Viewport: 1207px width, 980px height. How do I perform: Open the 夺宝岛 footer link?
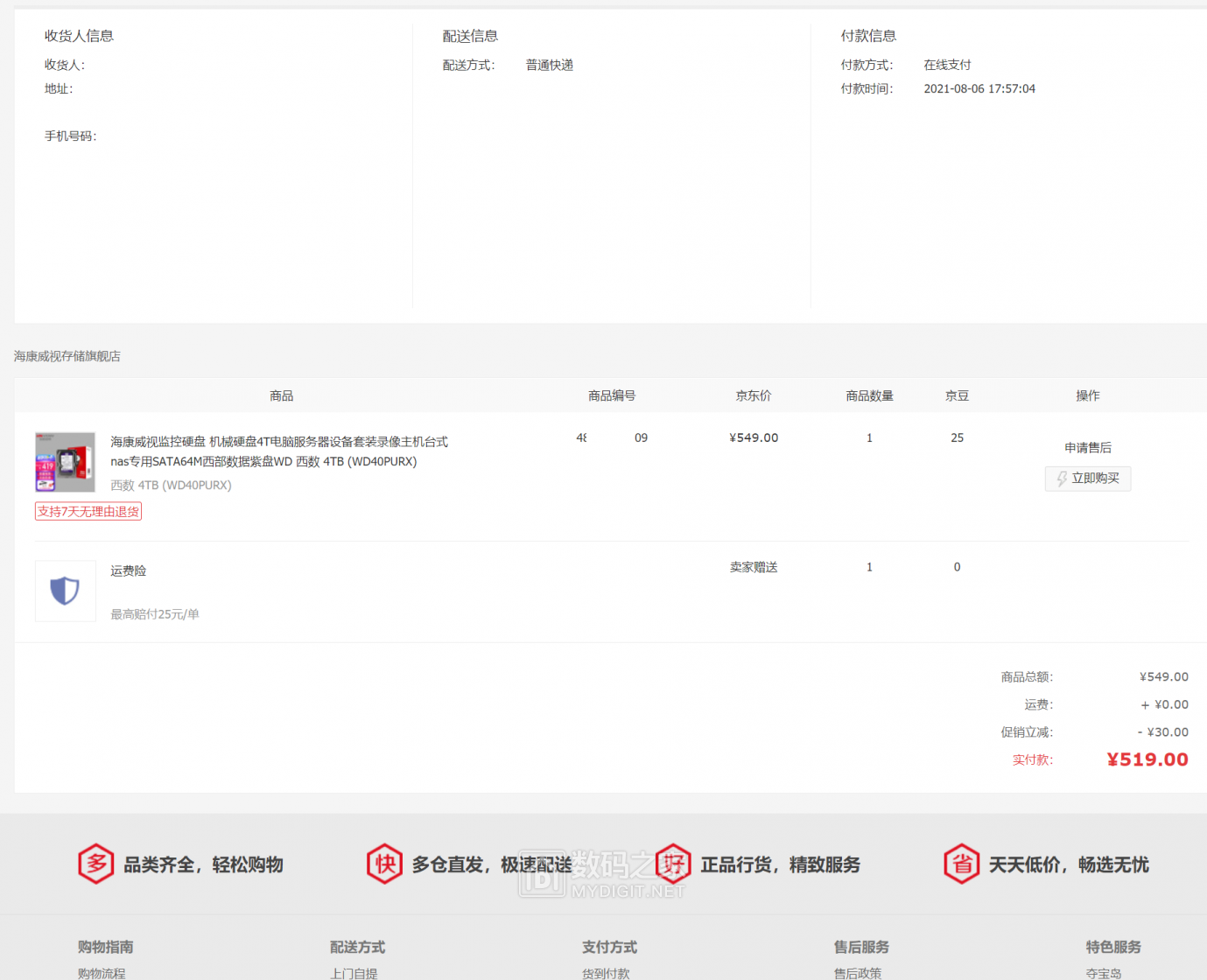(1104, 973)
